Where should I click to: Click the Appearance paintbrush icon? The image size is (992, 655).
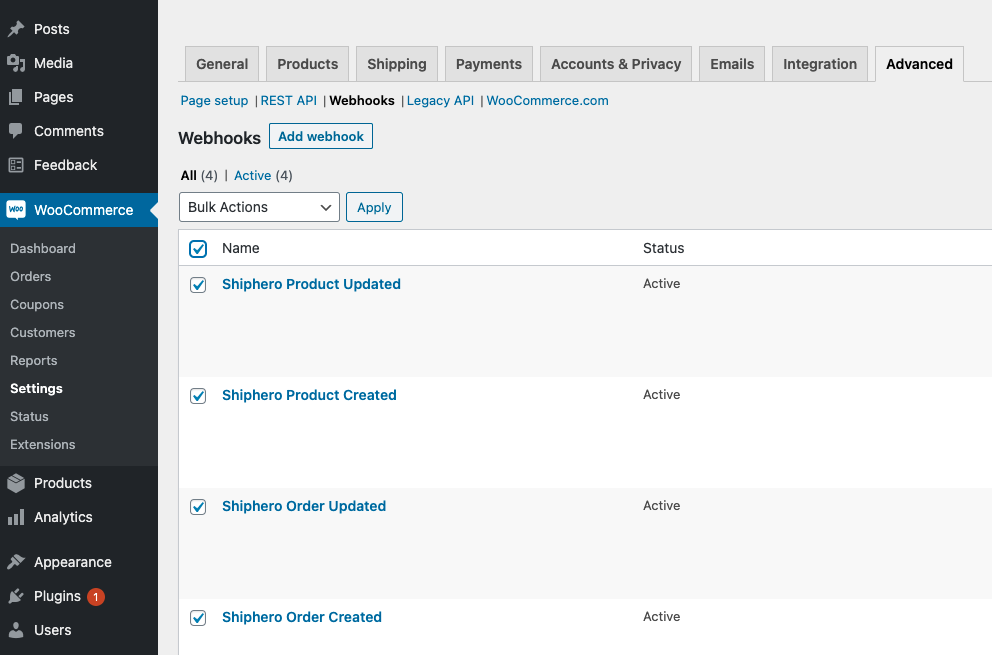(16, 562)
